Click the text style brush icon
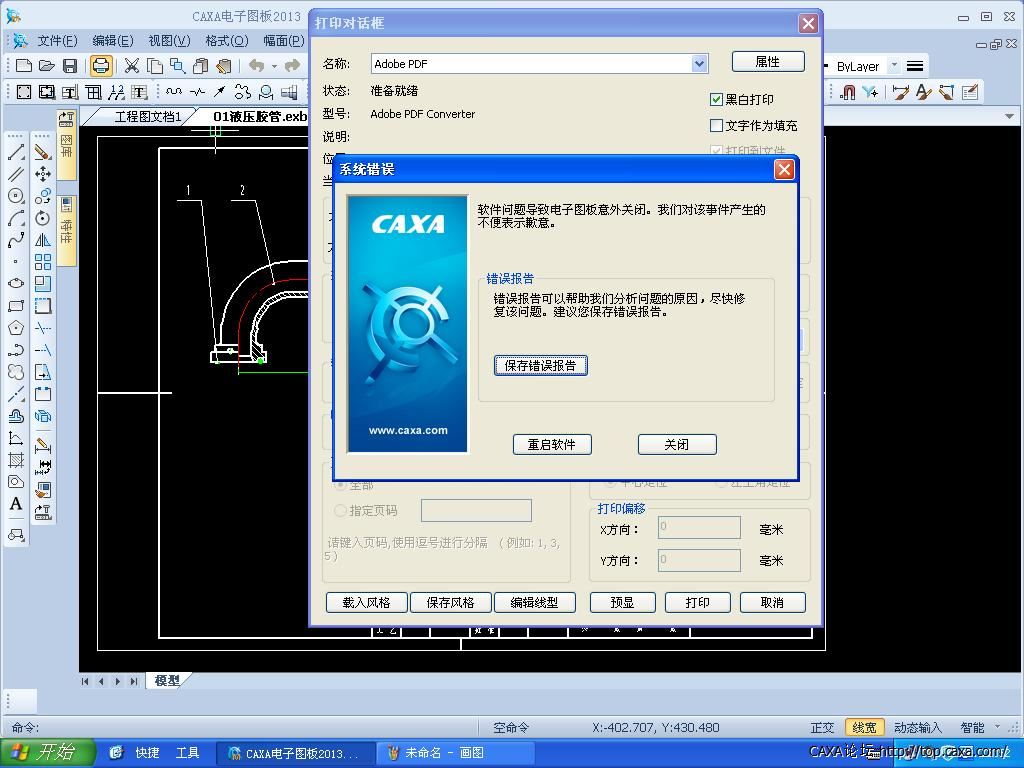The width and height of the screenshot is (1024, 768). (923, 92)
